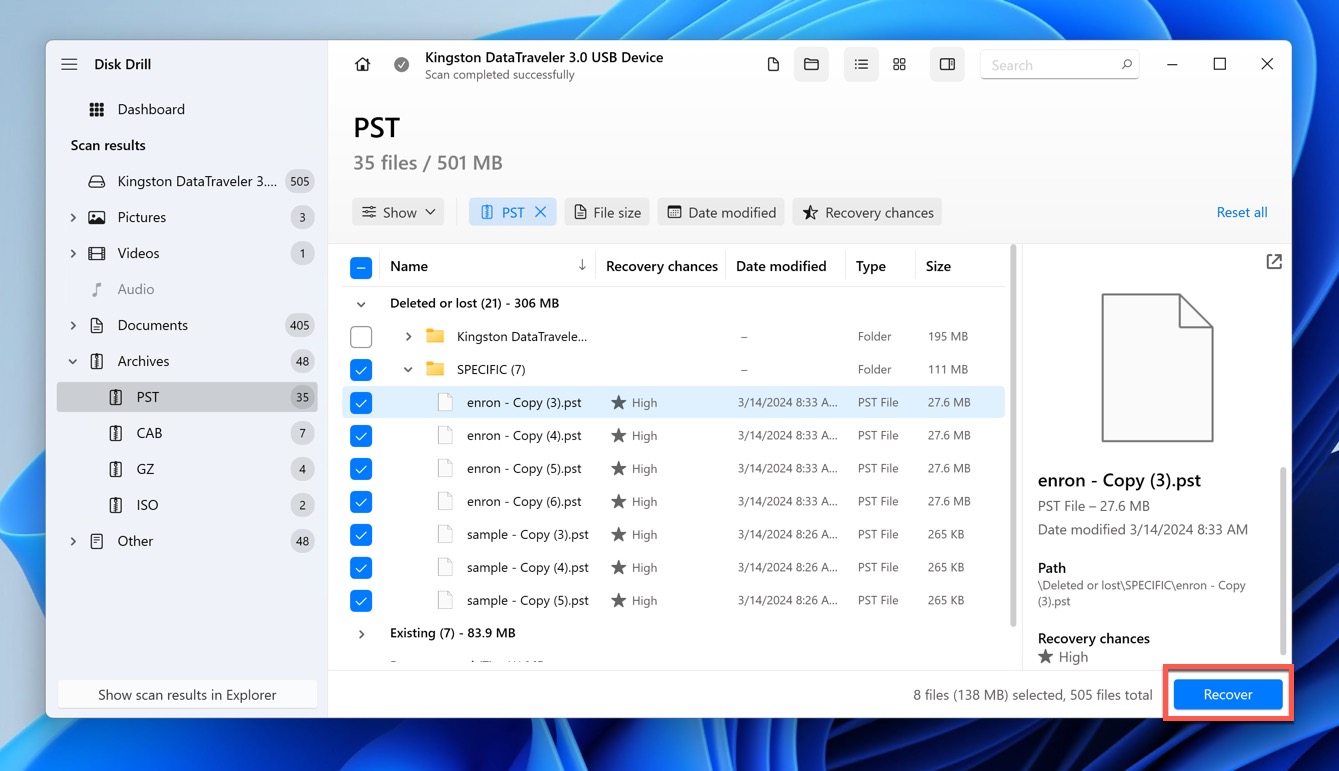Image resolution: width=1339 pixels, height=771 pixels.
Task: Click the sort arrow in the Name column
Action: pos(582,266)
